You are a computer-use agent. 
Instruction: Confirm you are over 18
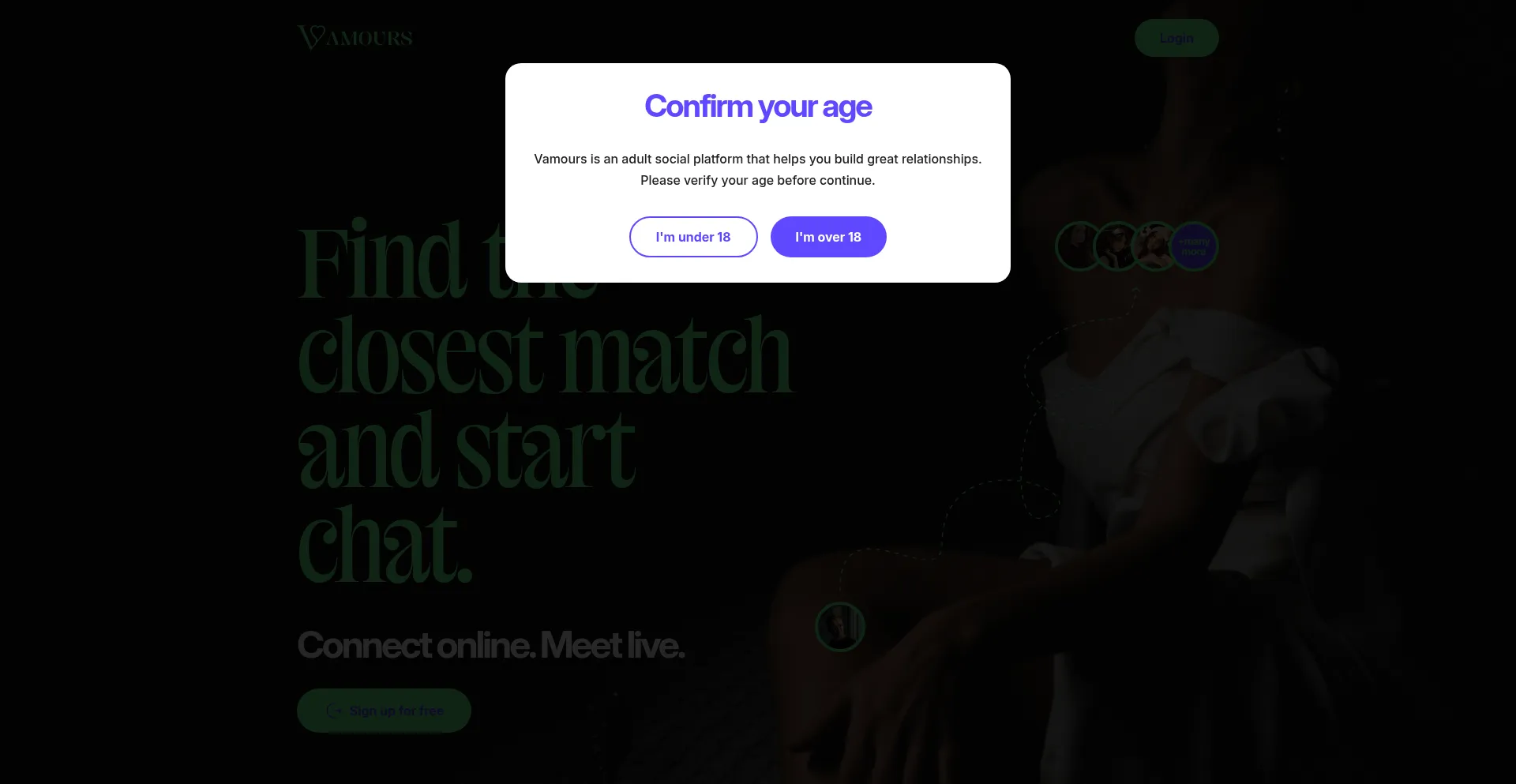[828, 237]
